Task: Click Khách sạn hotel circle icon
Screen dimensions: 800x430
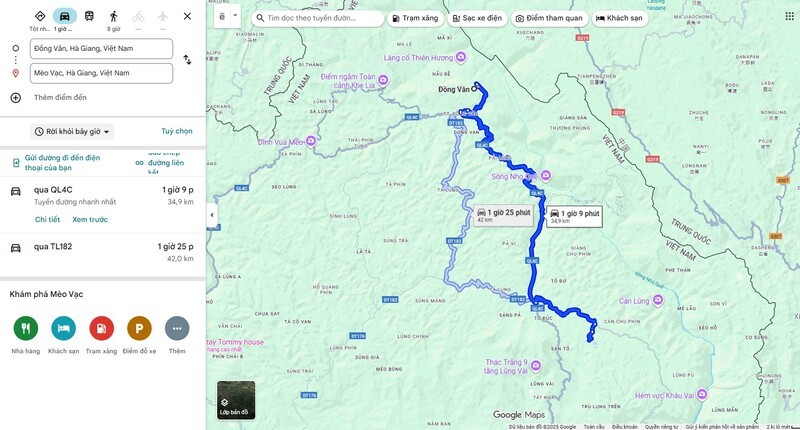Action: 63,328
